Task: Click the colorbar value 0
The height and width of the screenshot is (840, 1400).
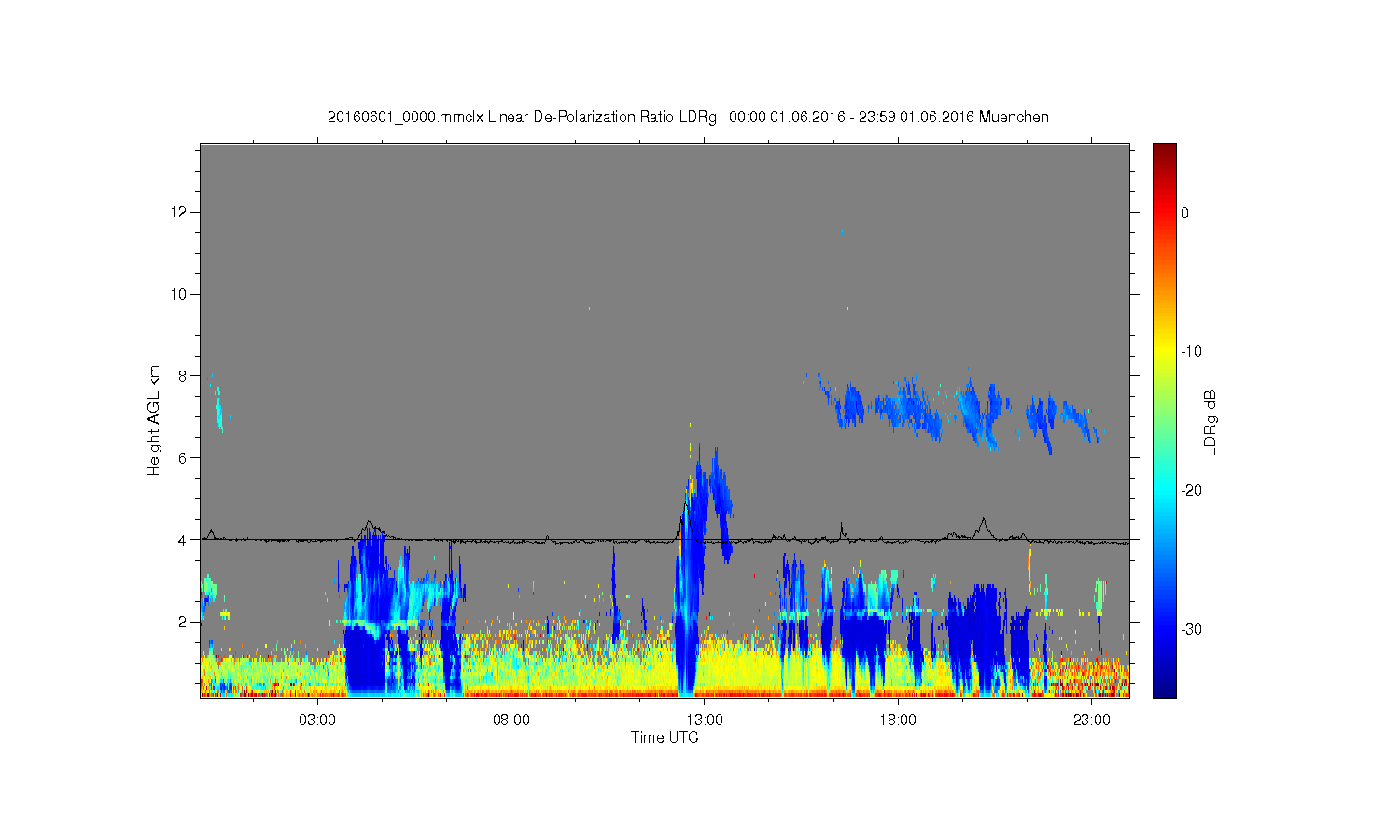Action: coord(1184,213)
